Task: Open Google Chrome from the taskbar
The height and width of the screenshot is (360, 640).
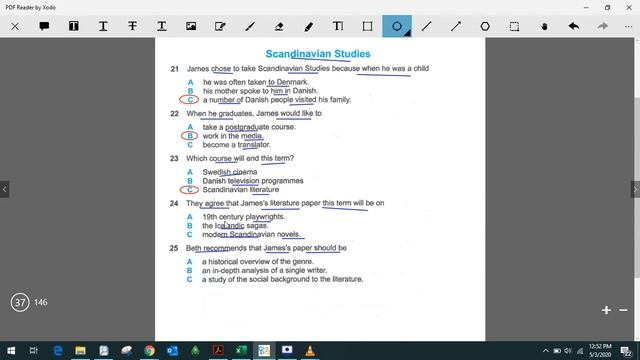Action: click(x=149, y=351)
